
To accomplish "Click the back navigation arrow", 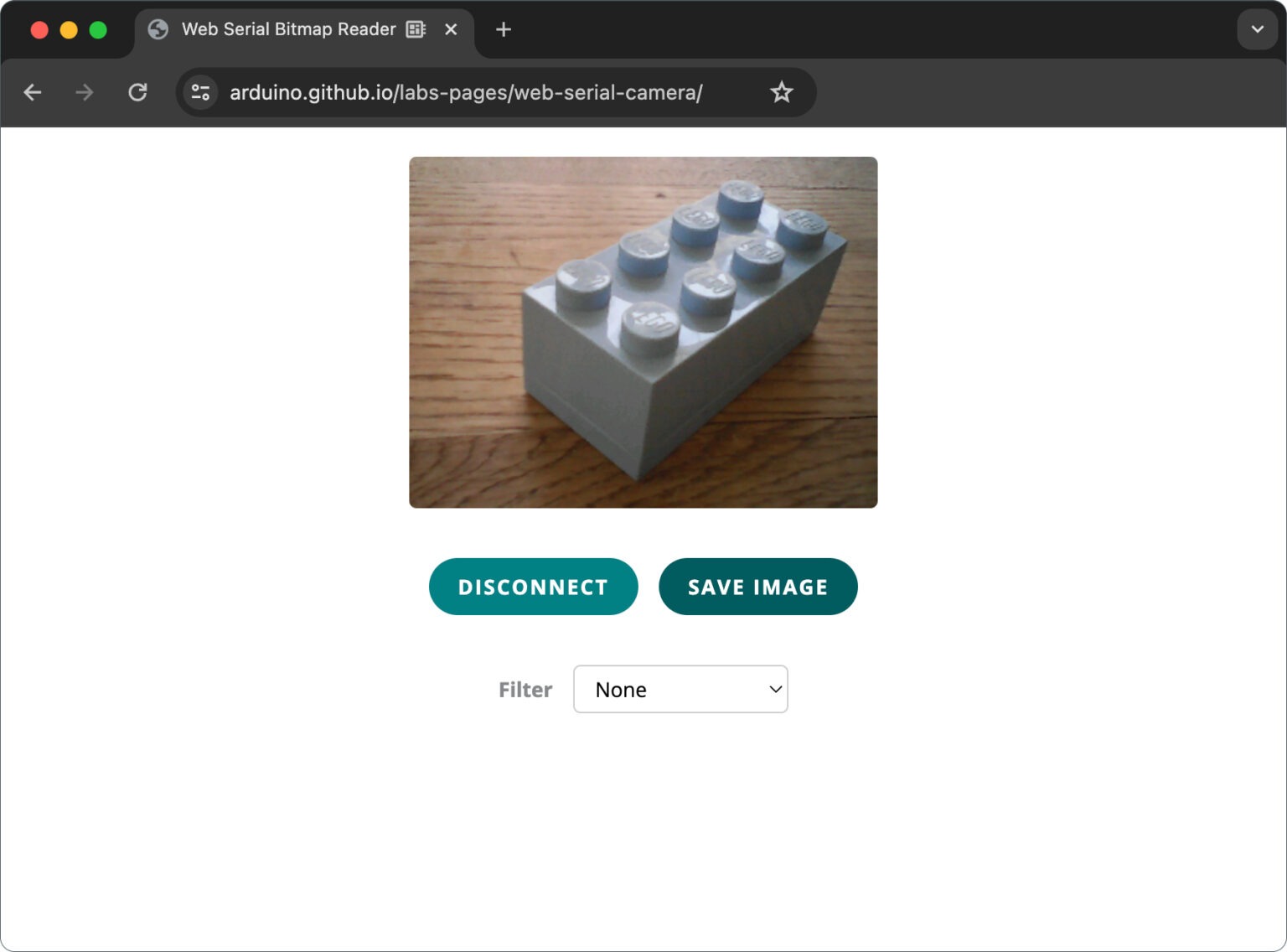I will 33,92.
